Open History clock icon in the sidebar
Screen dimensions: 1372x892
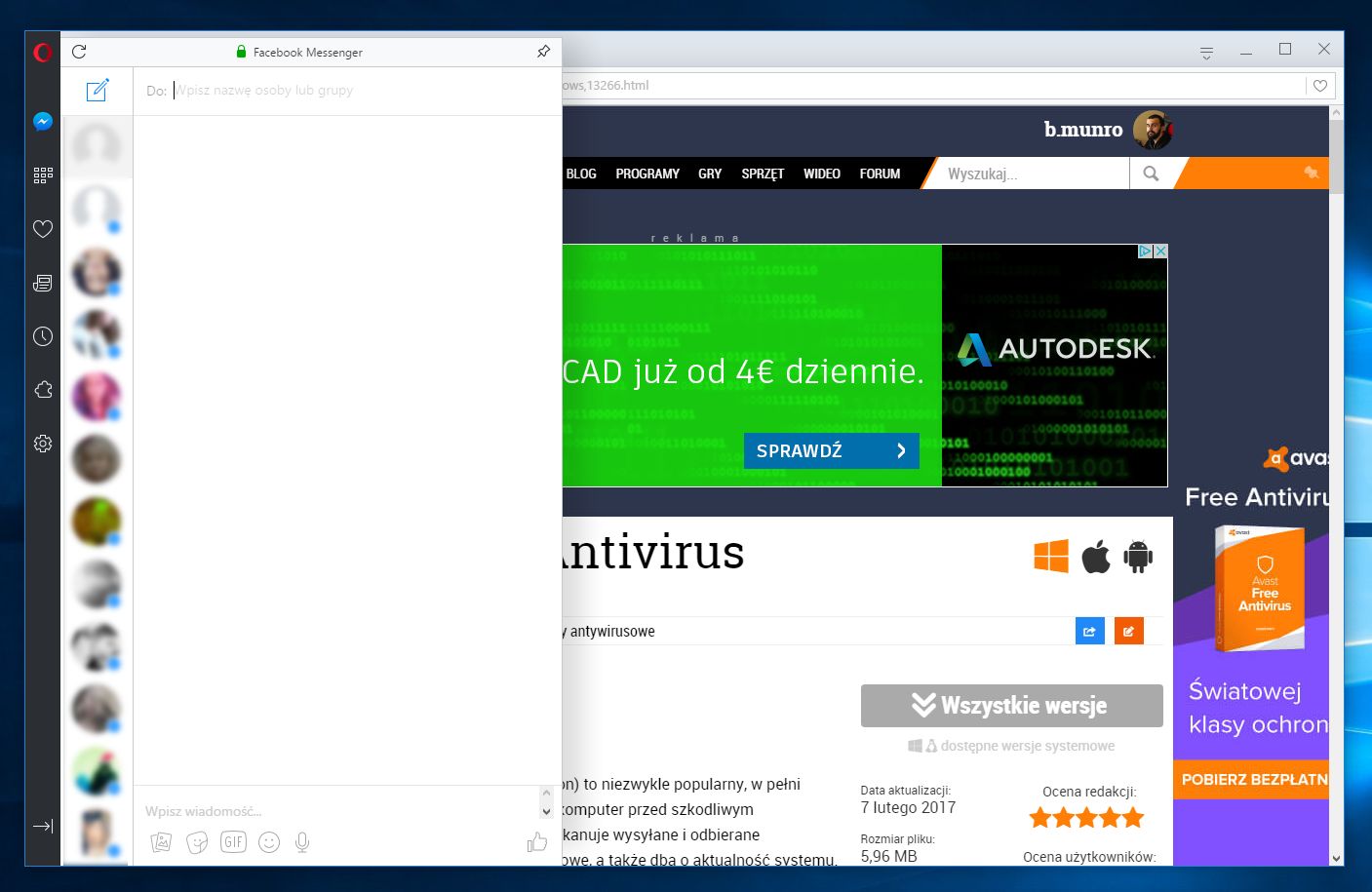pyautogui.click(x=43, y=336)
